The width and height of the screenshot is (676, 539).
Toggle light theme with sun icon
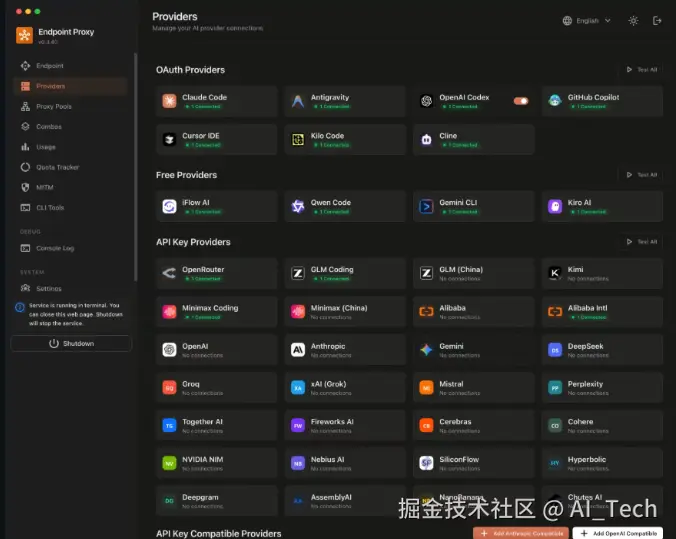tap(633, 20)
